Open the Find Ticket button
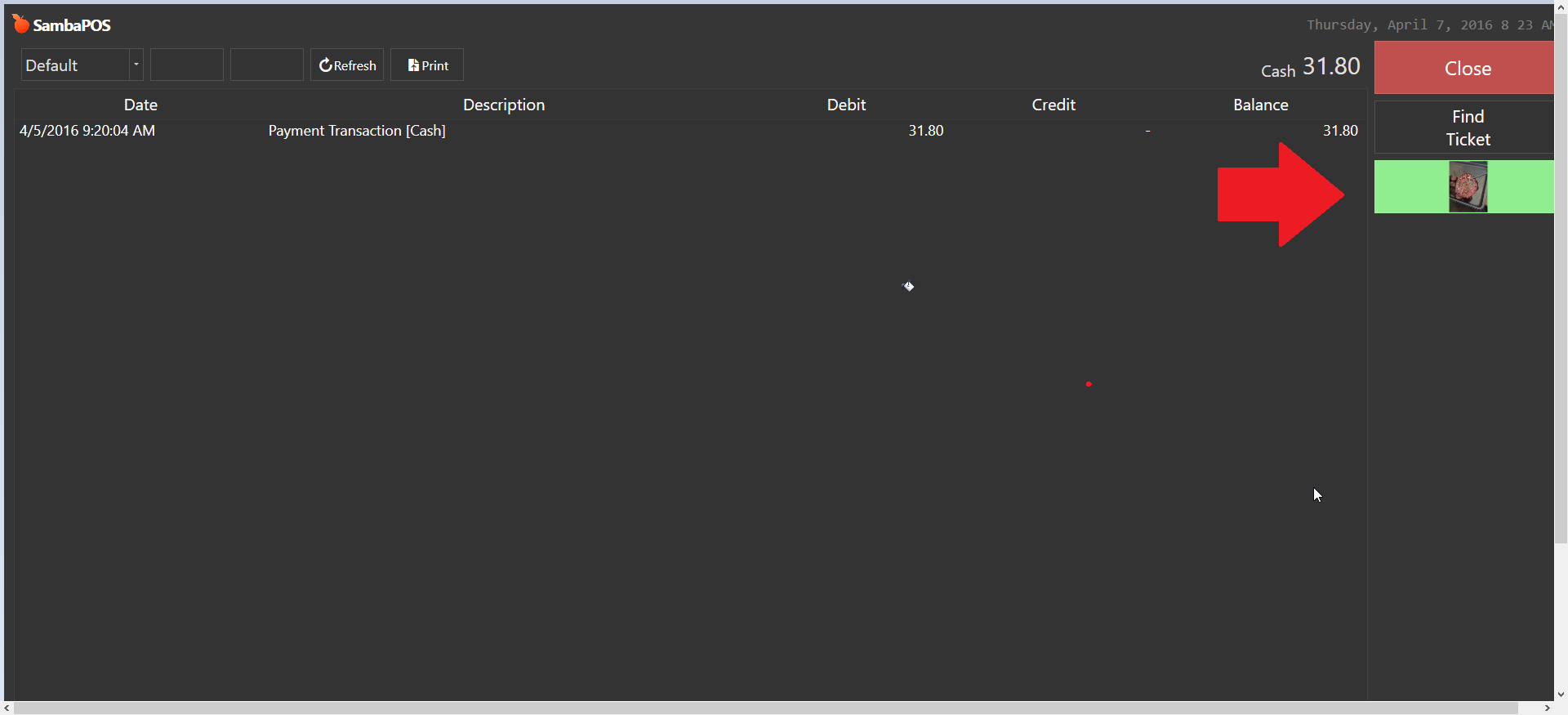1568x715 pixels. click(1467, 127)
